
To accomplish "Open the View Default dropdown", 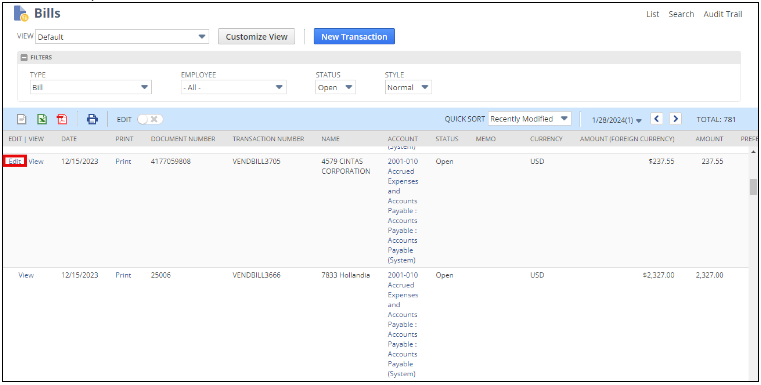I will click(122, 37).
